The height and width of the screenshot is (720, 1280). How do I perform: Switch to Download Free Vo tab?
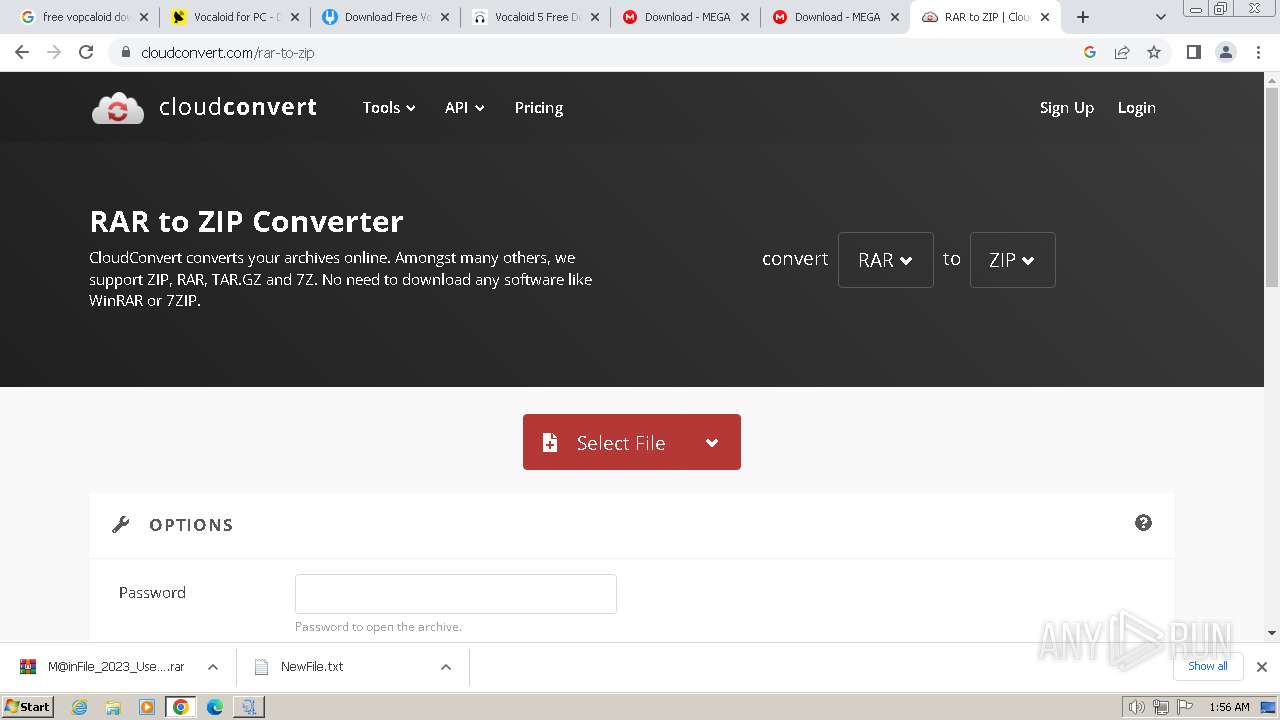point(386,17)
